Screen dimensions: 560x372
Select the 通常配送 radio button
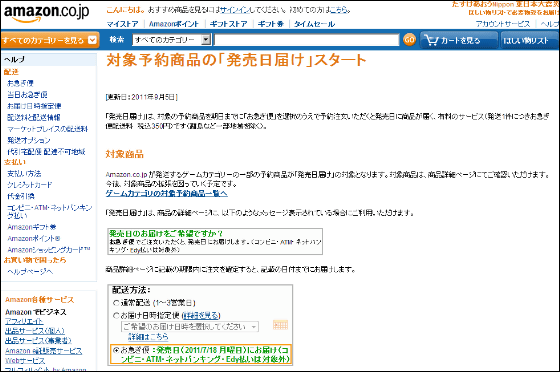tap(116, 303)
